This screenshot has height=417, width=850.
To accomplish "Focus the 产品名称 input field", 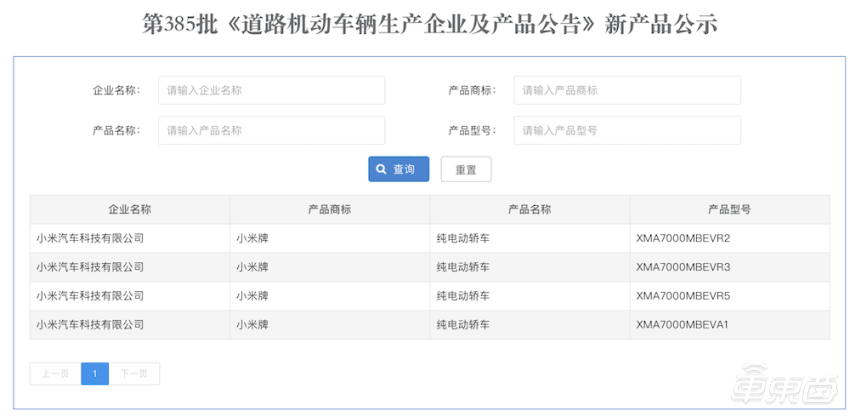I will pos(271,130).
